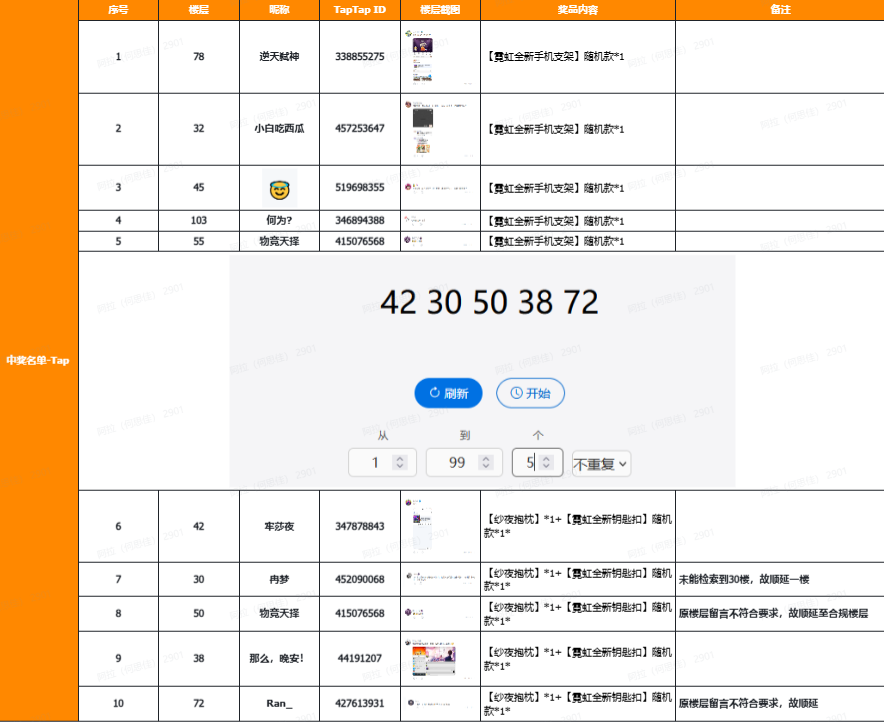Click the 到 end value field showing 99
This screenshot has height=722, width=884.
464,463
